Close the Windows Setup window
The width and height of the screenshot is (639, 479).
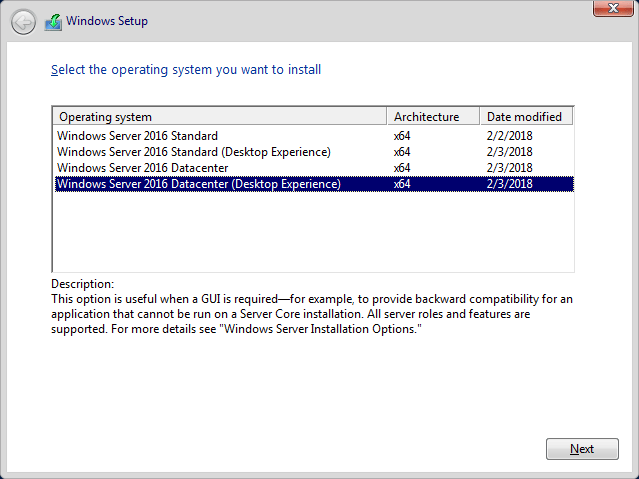pos(613,8)
